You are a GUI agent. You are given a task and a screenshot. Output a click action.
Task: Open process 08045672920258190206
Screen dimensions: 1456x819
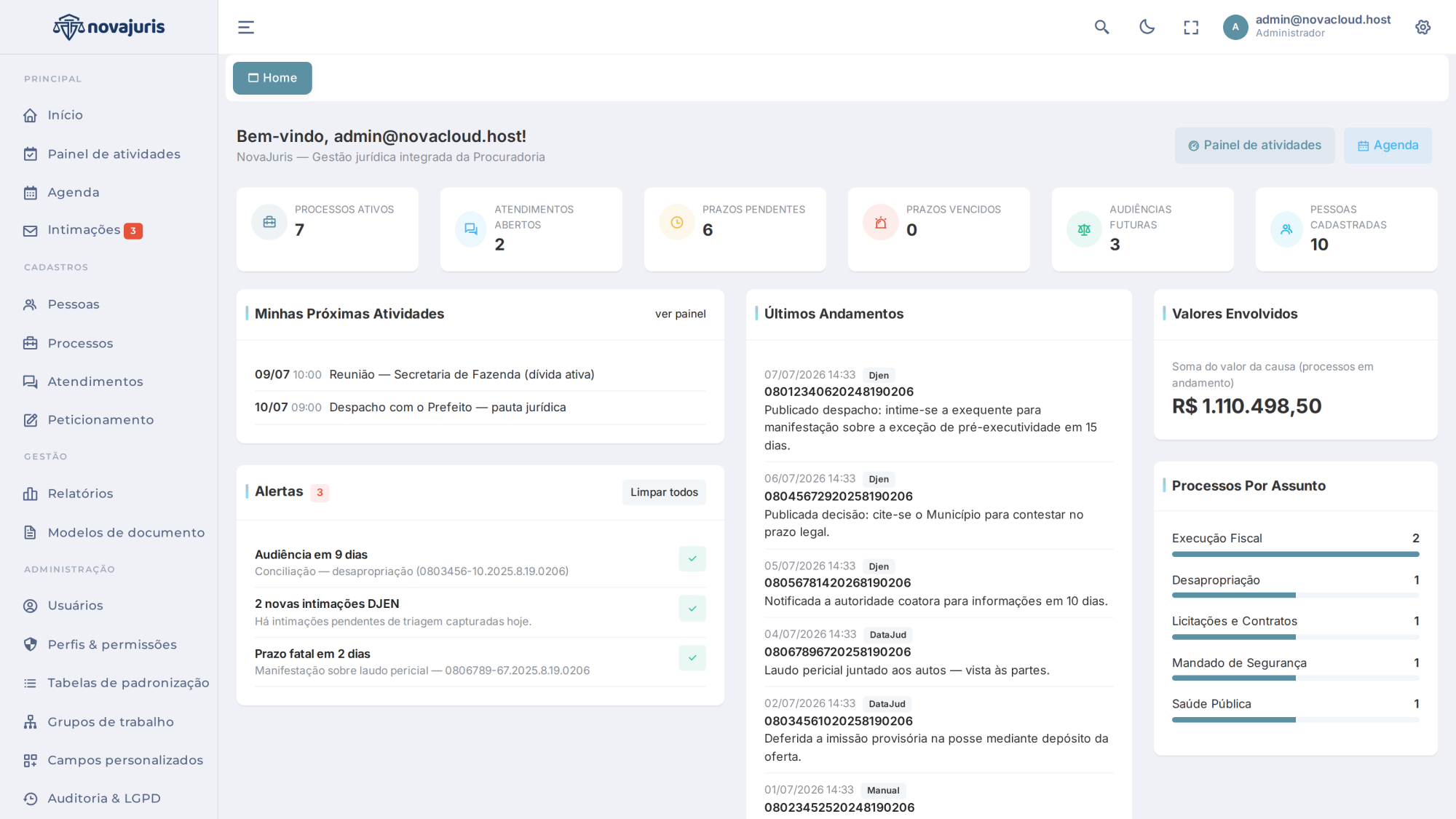tap(839, 496)
